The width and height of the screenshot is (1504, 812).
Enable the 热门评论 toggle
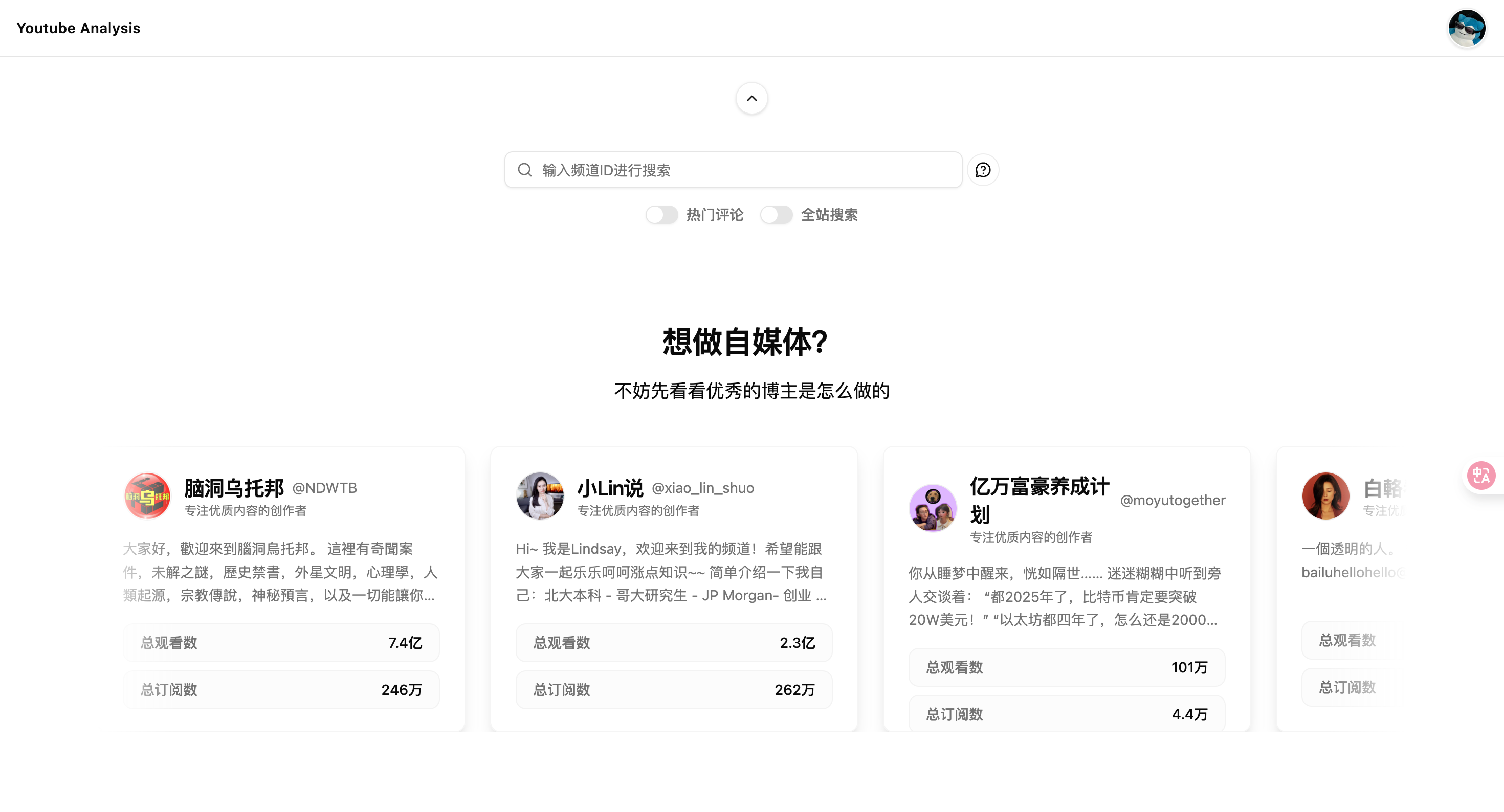click(x=662, y=215)
